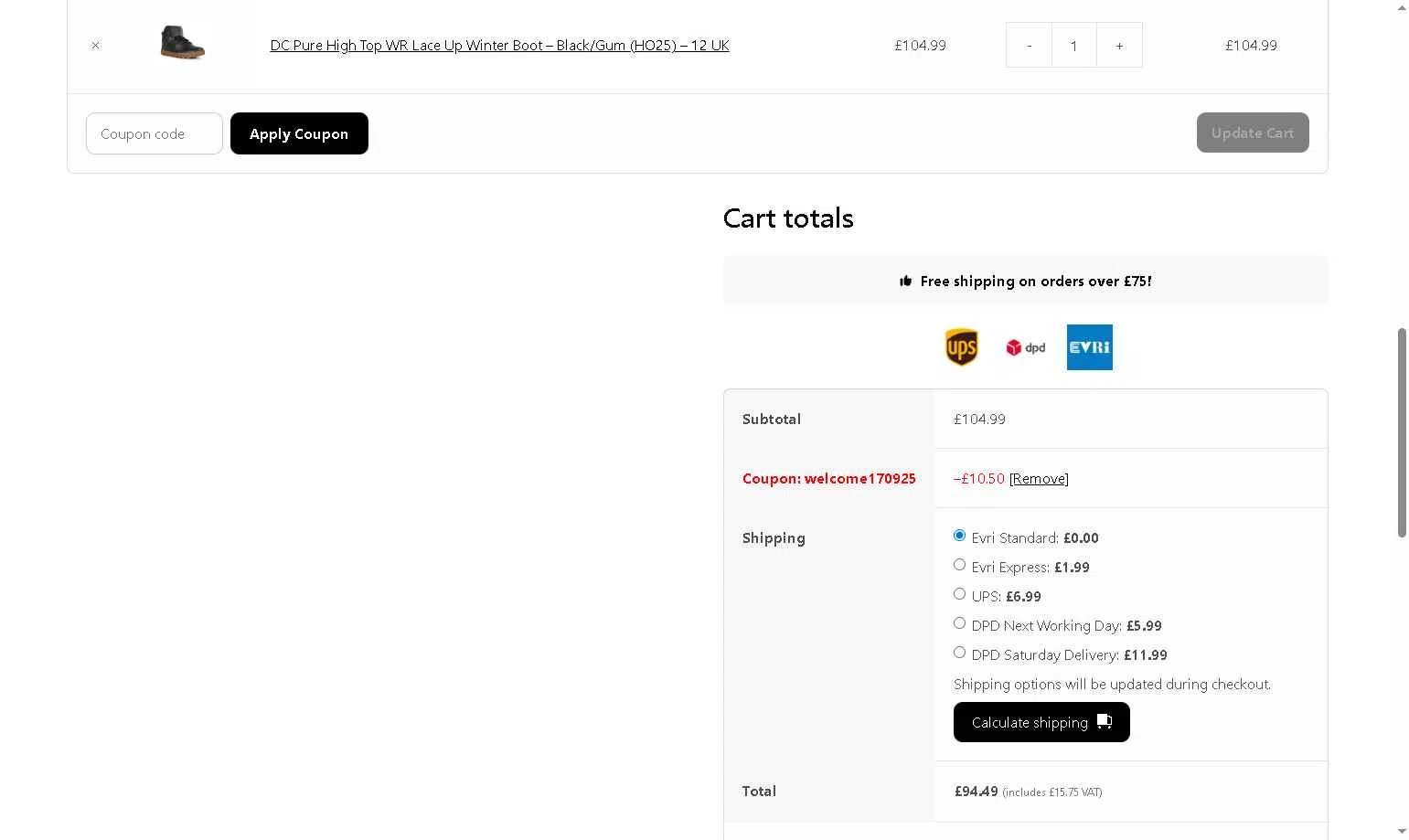Click the Subtotal £104.99 value

(x=979, y=419)
